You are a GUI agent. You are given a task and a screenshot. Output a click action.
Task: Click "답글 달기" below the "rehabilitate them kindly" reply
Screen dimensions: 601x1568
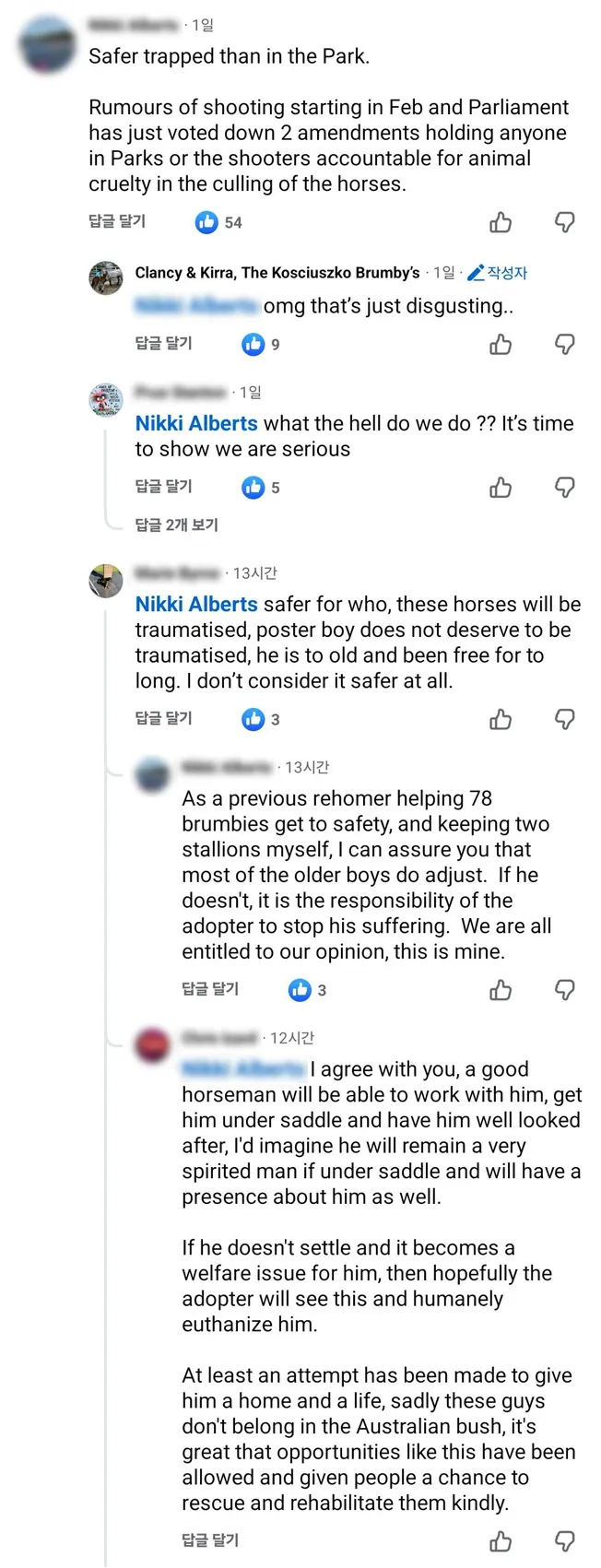pyautogui.click(x=210, y=1539)
